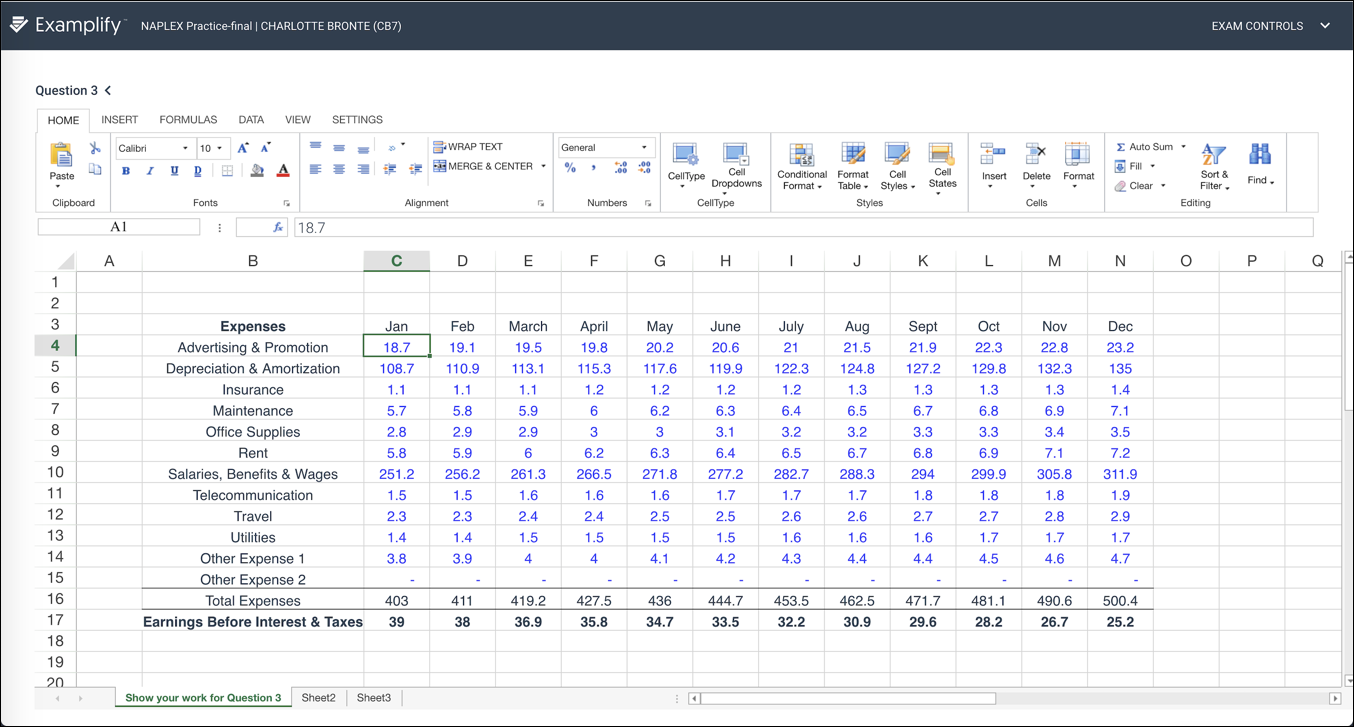
Task: Expand the Exam Controls menu
Action: pos(1271,26)
